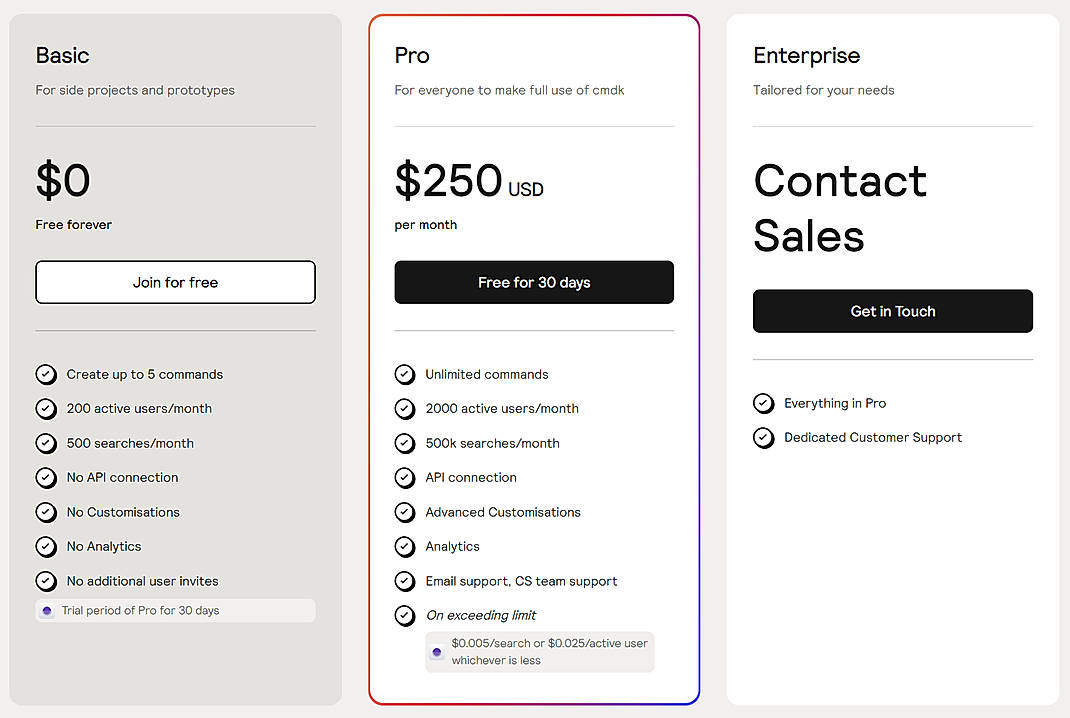This screenshot has width=1070, height=718.
Task: Select the Pro plan heading
Action: [411, 56]
